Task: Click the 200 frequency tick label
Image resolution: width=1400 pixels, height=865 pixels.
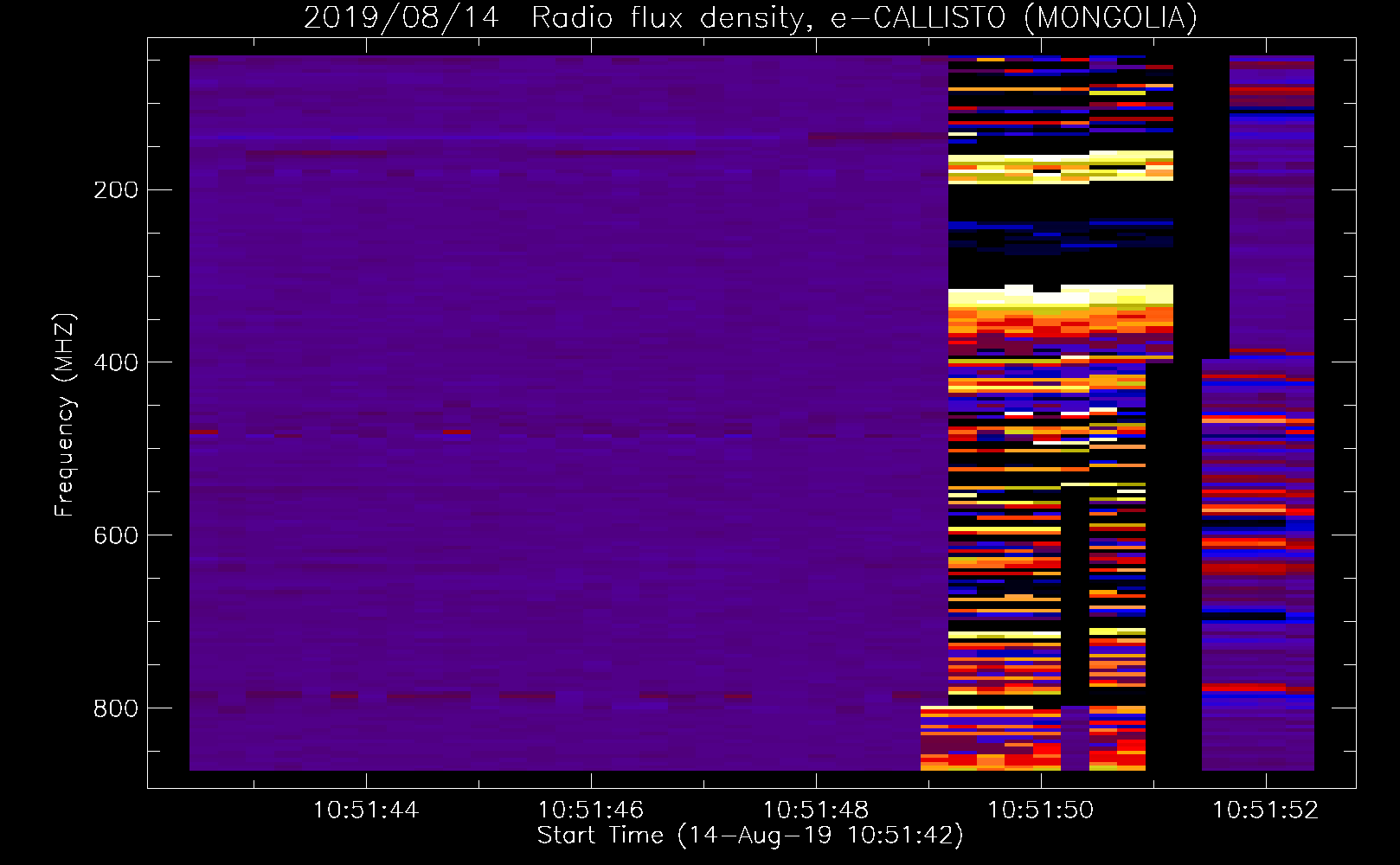Action: [116, 189]
